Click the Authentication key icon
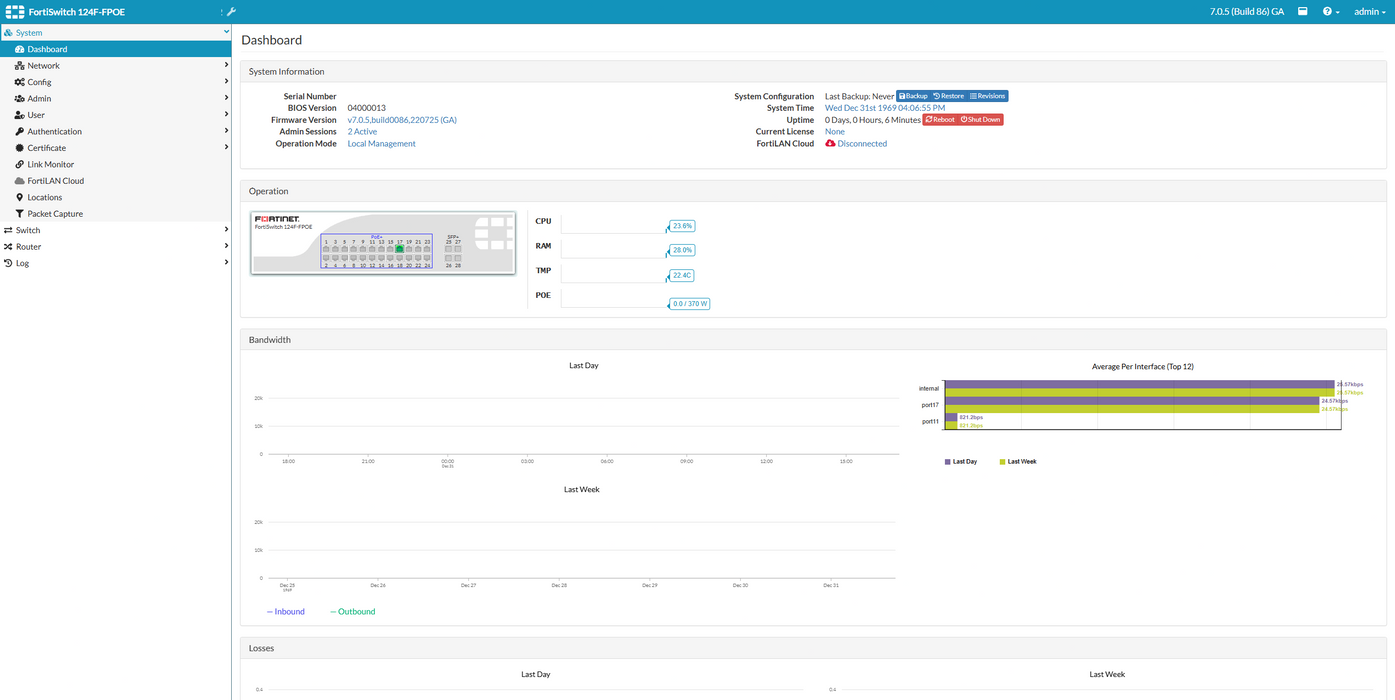 tap(19, 131)
